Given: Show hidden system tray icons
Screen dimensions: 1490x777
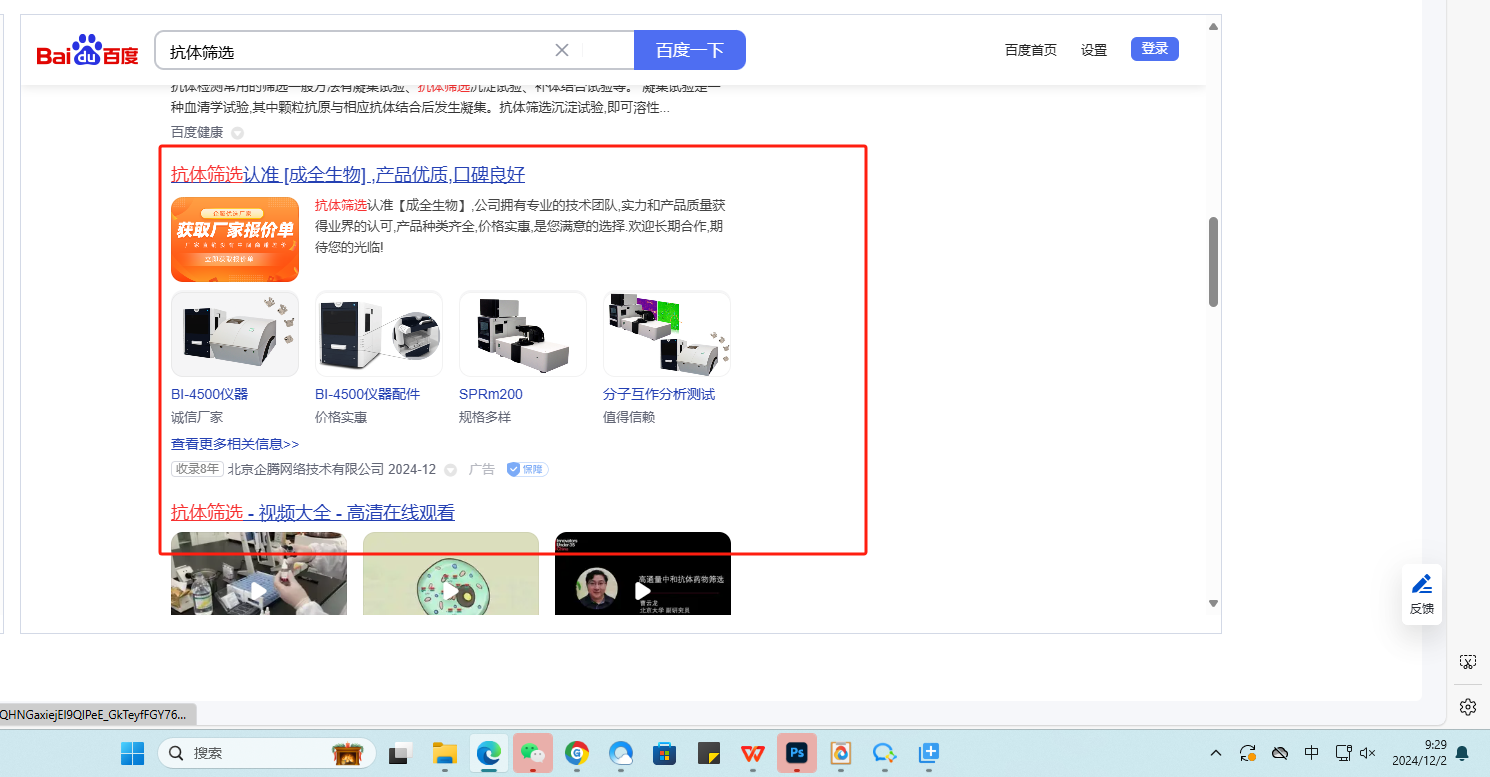Looking at the screenshot, I should (1216, 753).
